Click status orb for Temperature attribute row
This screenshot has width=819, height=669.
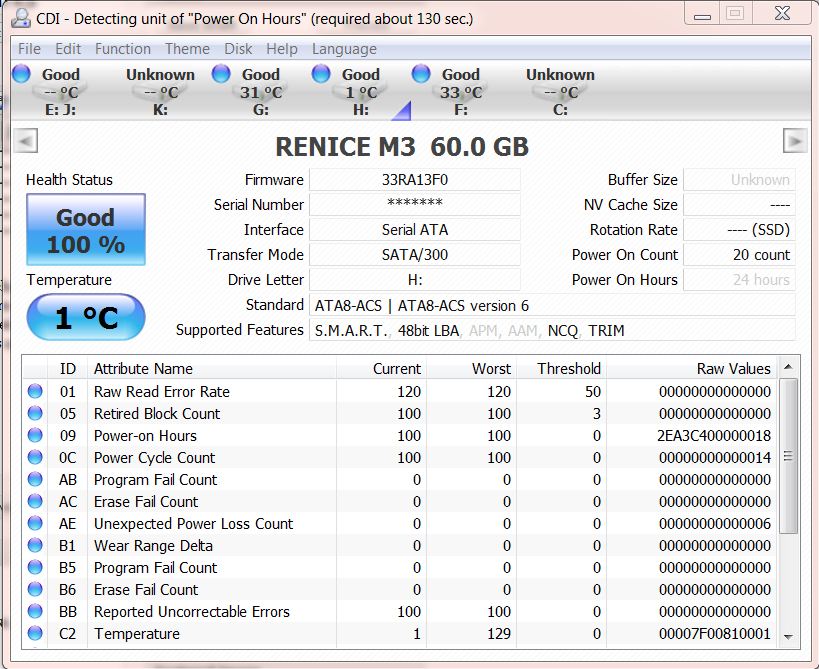36,634
